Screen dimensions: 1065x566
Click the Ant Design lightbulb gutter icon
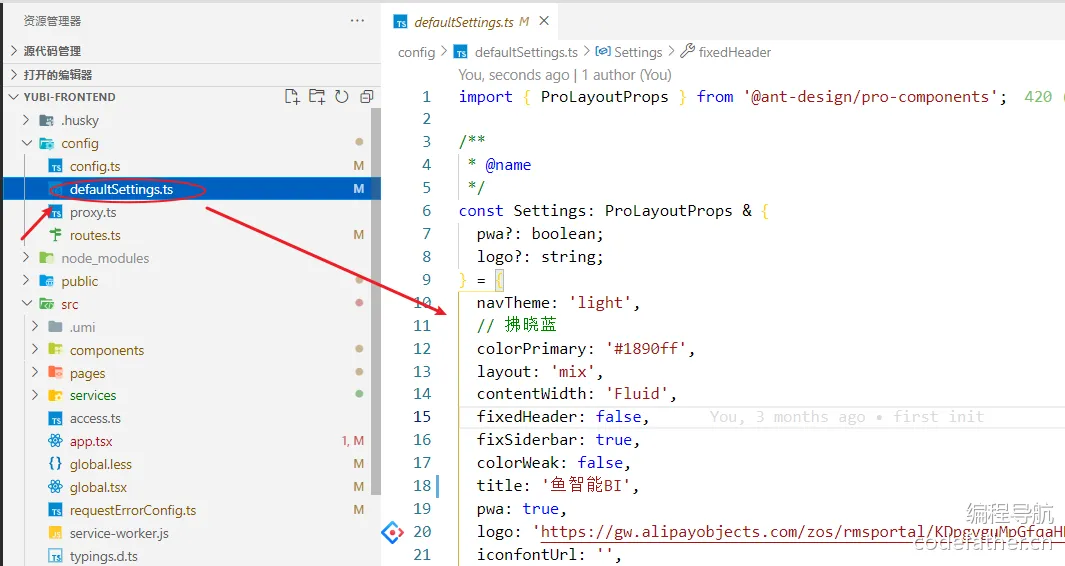coord(393,532)
